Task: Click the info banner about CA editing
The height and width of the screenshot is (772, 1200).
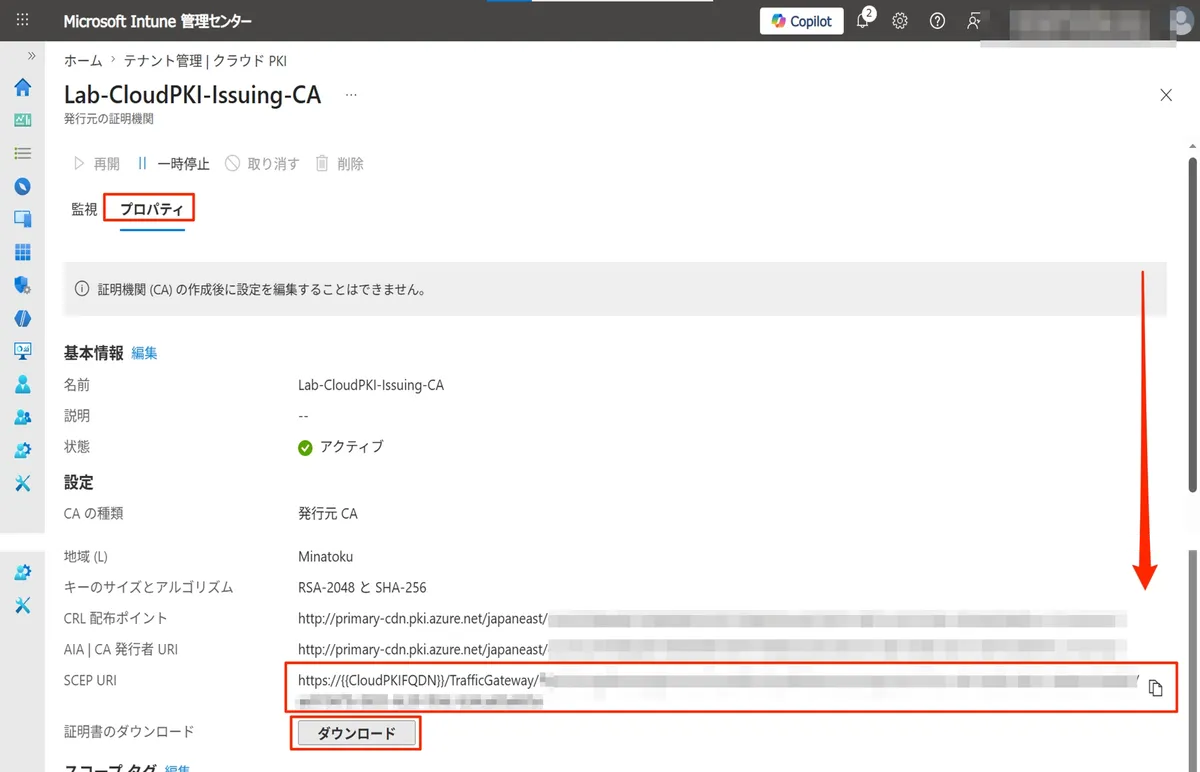Action: 615,290
